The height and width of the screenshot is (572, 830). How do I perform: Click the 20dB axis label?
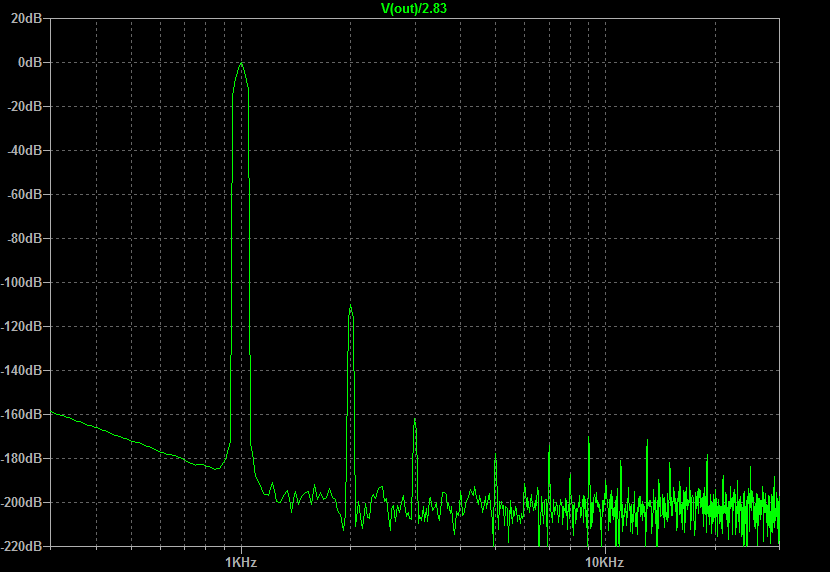point(26,19)
